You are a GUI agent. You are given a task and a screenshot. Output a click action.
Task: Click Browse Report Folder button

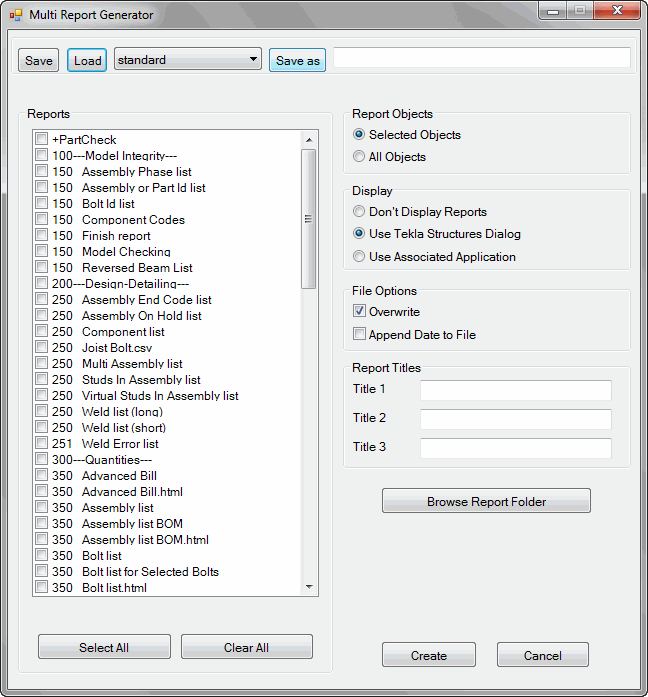(486, 501)
